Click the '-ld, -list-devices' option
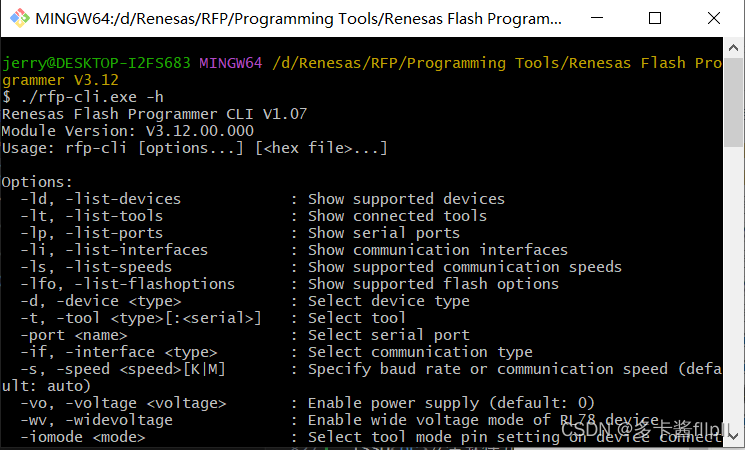The width and height of the screenshot is (745, 450). click(x=101, y=199)
